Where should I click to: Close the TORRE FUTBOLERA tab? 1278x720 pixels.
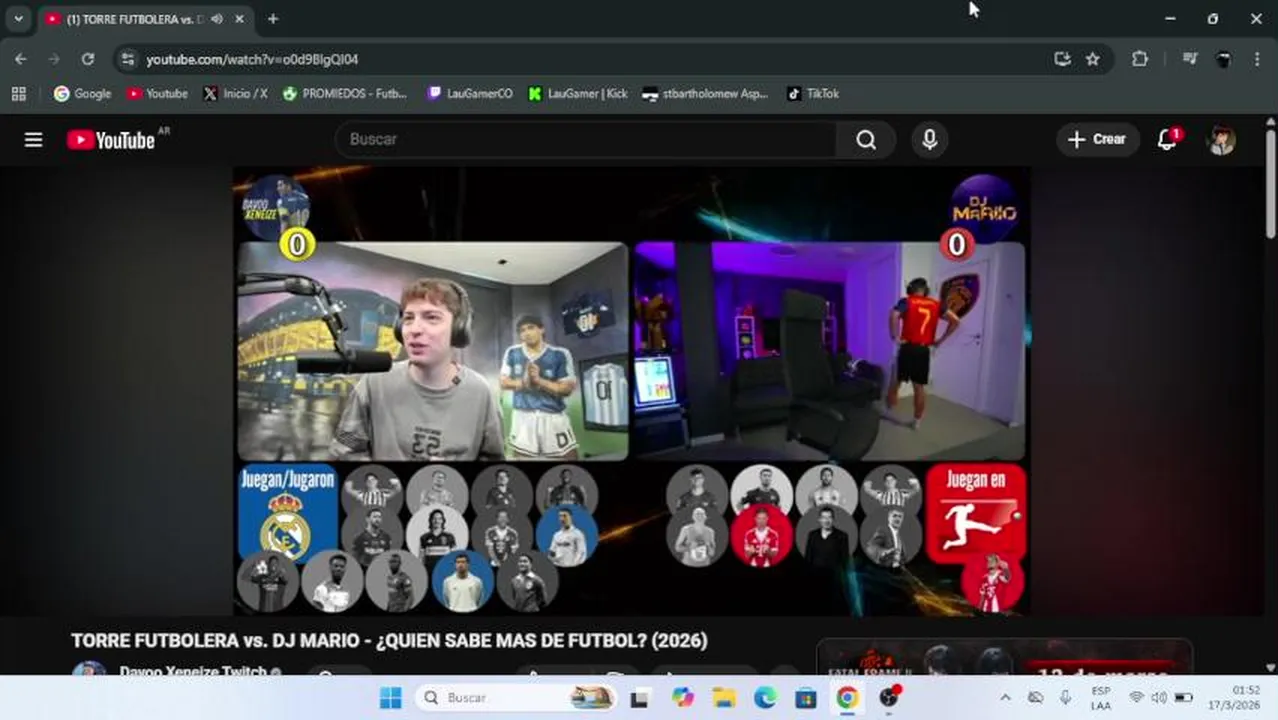(x=240, y=19)
